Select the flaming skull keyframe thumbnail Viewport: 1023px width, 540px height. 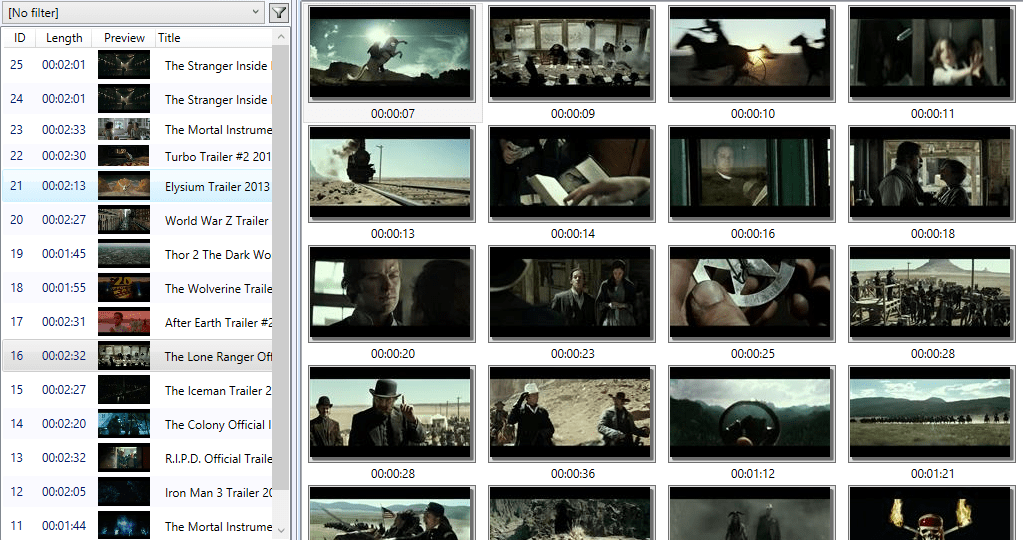932,513
